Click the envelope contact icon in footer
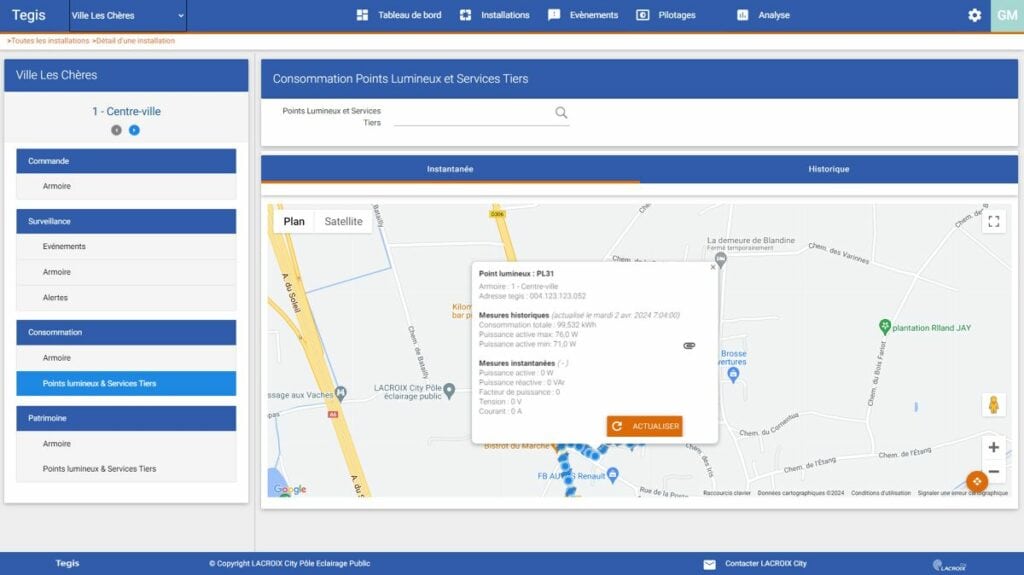The width and height of the screenshot is (1024, 575). (x=709, y=565)
